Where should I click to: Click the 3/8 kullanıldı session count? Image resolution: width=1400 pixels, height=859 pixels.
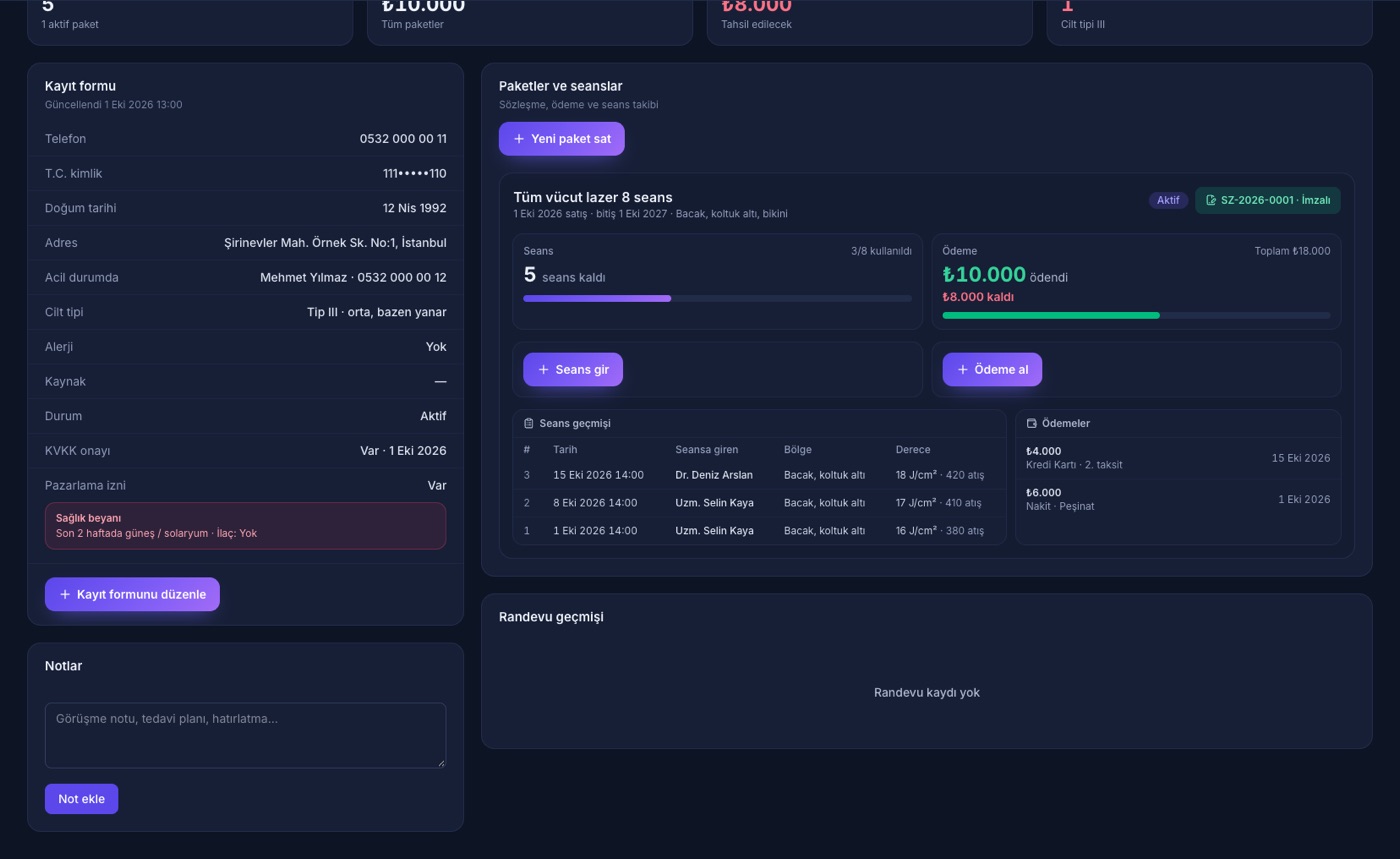(x=881, y=252)
